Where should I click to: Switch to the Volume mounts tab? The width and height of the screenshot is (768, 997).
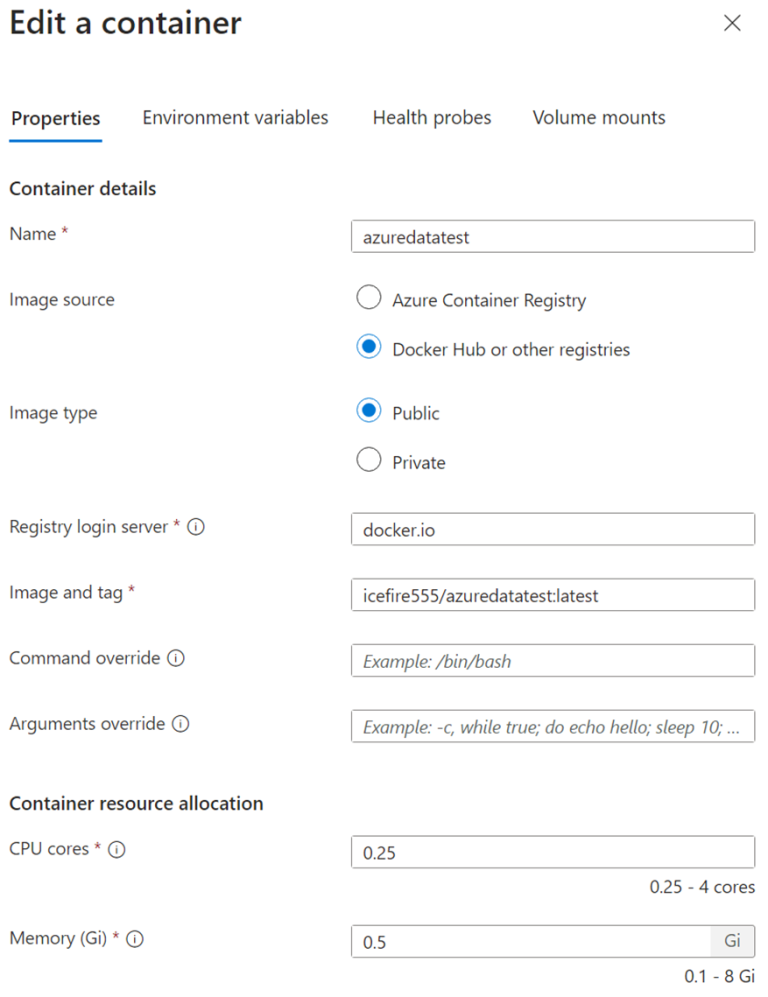(x=598, y=117)
